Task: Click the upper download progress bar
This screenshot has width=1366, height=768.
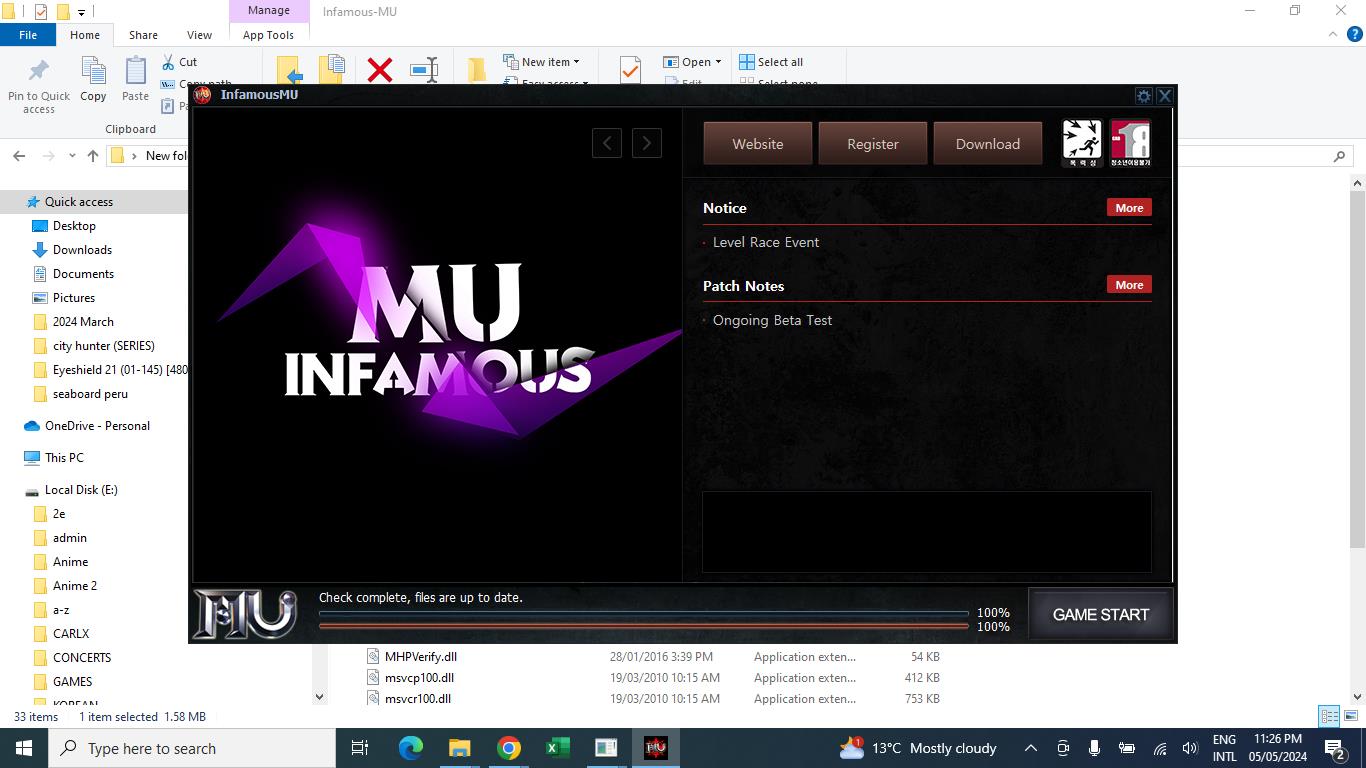Action: [644, 613]
